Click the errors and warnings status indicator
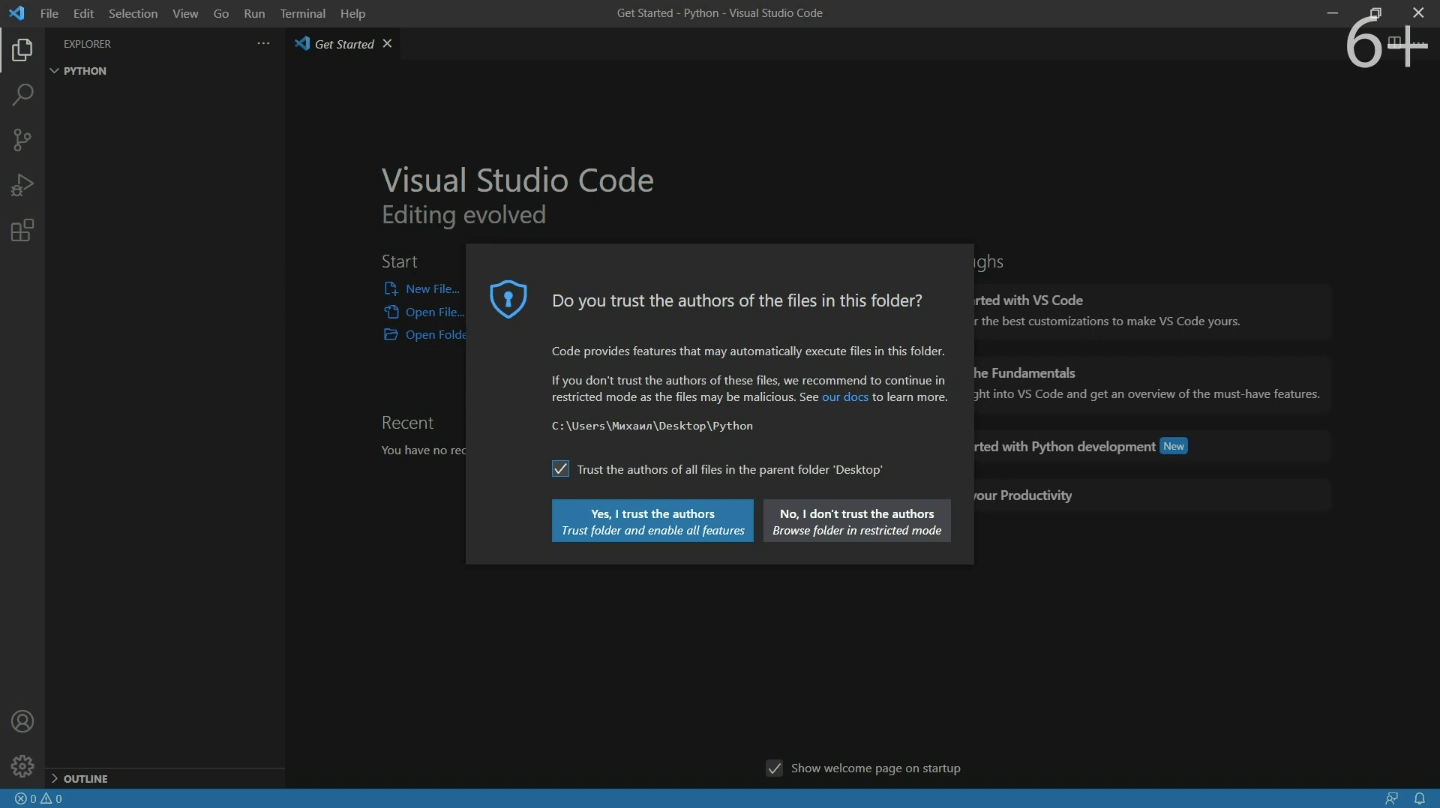 coord(38,799)
